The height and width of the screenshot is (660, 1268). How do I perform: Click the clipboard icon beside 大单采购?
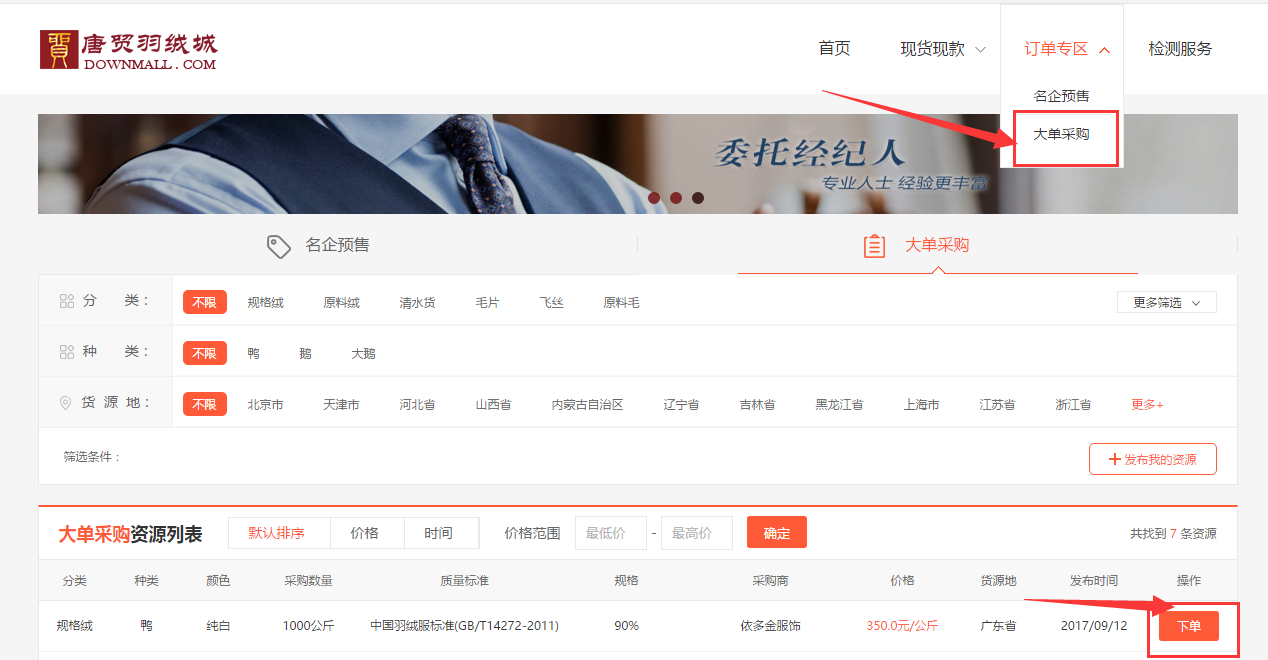(874, 246)
